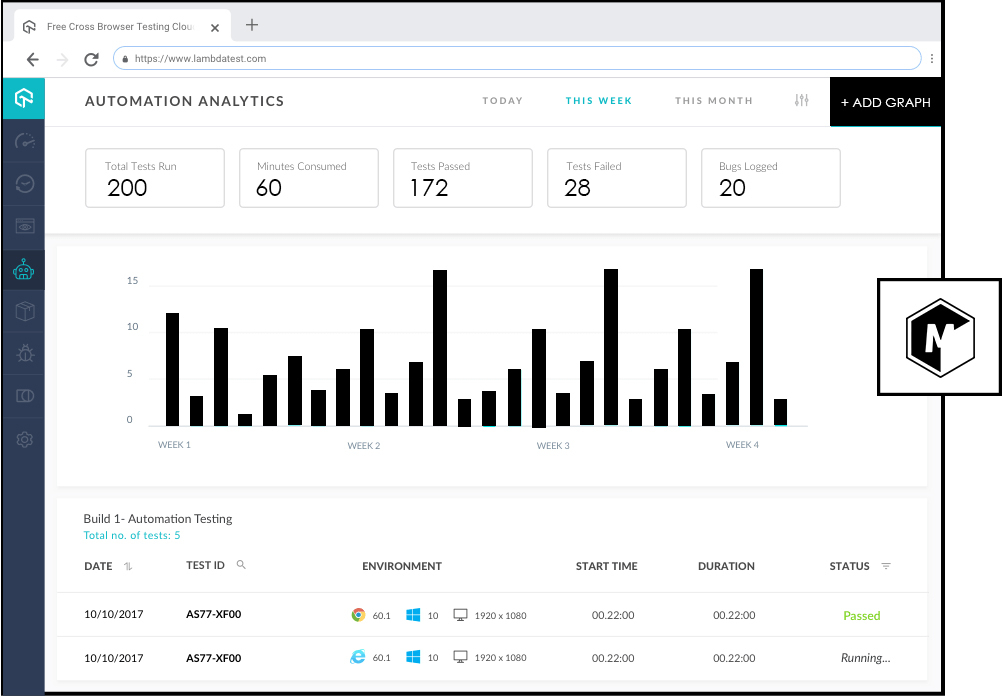Screen dimensions: 1002x696
Task: Open sidebar settings gear
Action: (22, 438)
